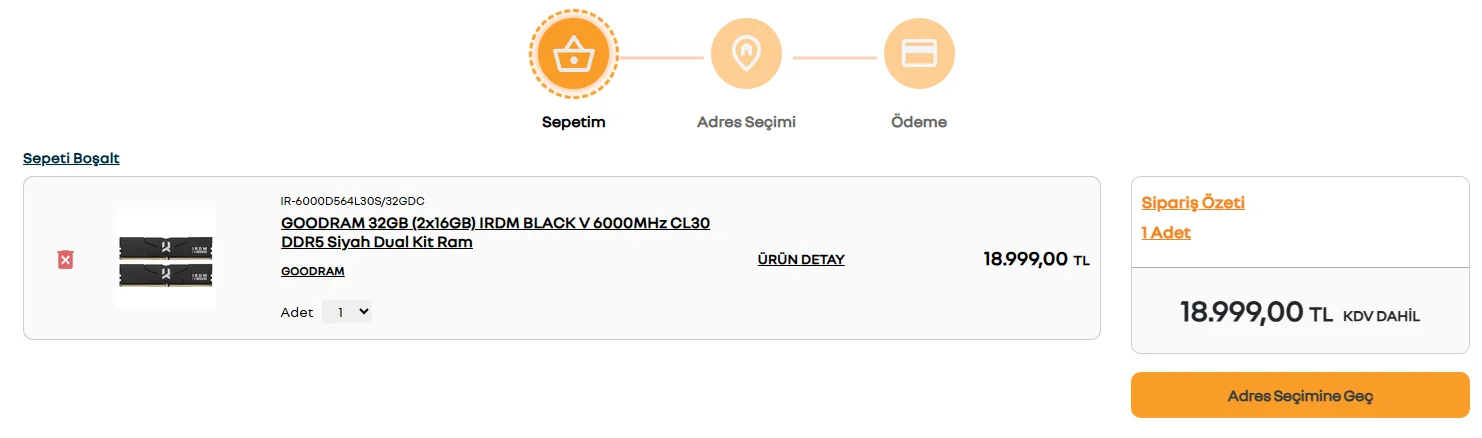Click the address location pin icon
The image size is (1482, 438).
click(746, 53)
